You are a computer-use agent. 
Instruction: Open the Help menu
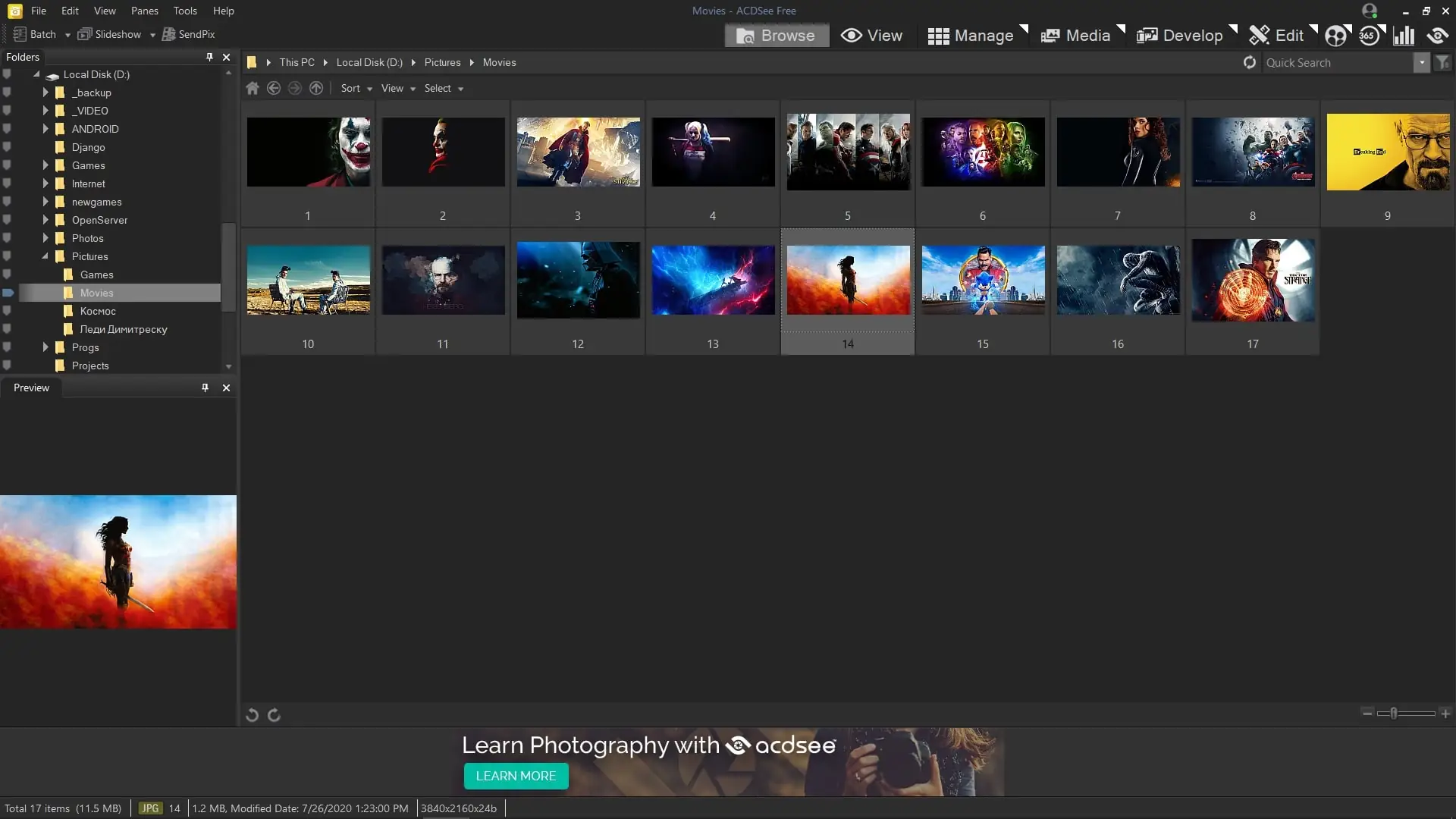pos(224,11)
